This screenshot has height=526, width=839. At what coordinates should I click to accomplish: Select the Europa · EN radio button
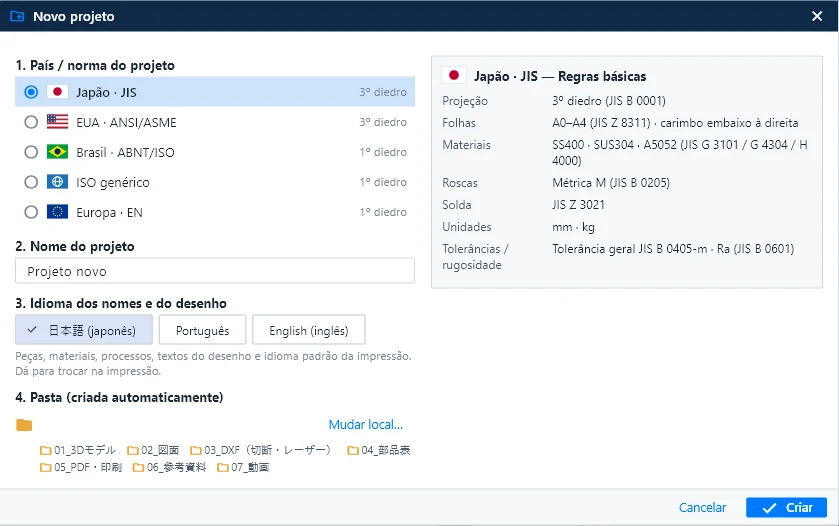[31, 212]
